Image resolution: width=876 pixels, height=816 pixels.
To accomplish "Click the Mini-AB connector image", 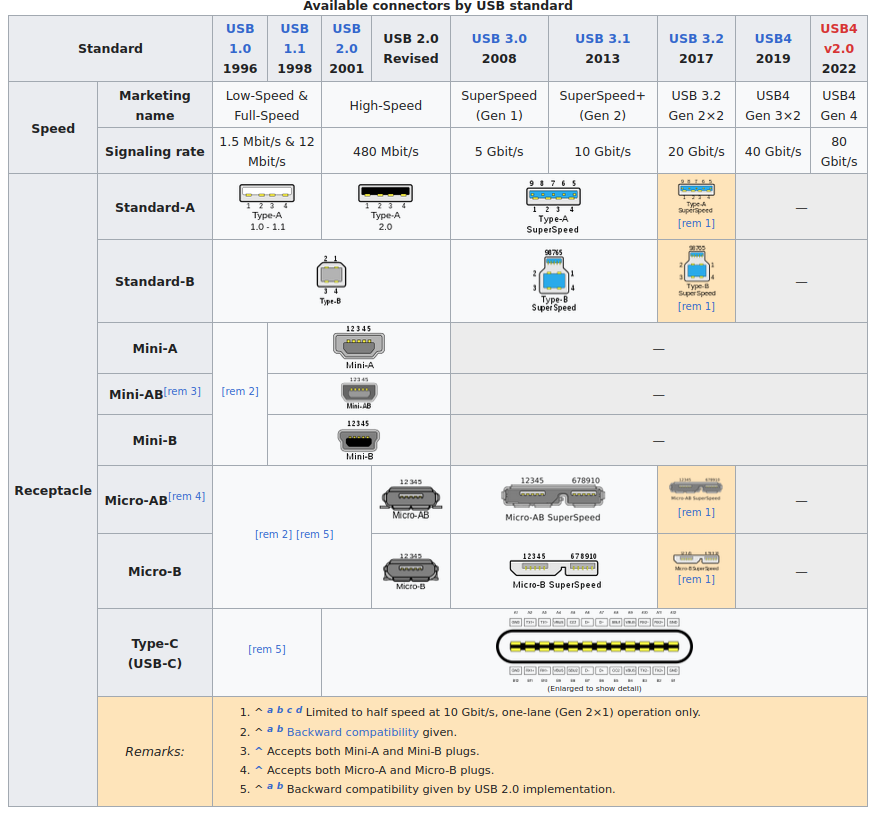I will [359, 392].
